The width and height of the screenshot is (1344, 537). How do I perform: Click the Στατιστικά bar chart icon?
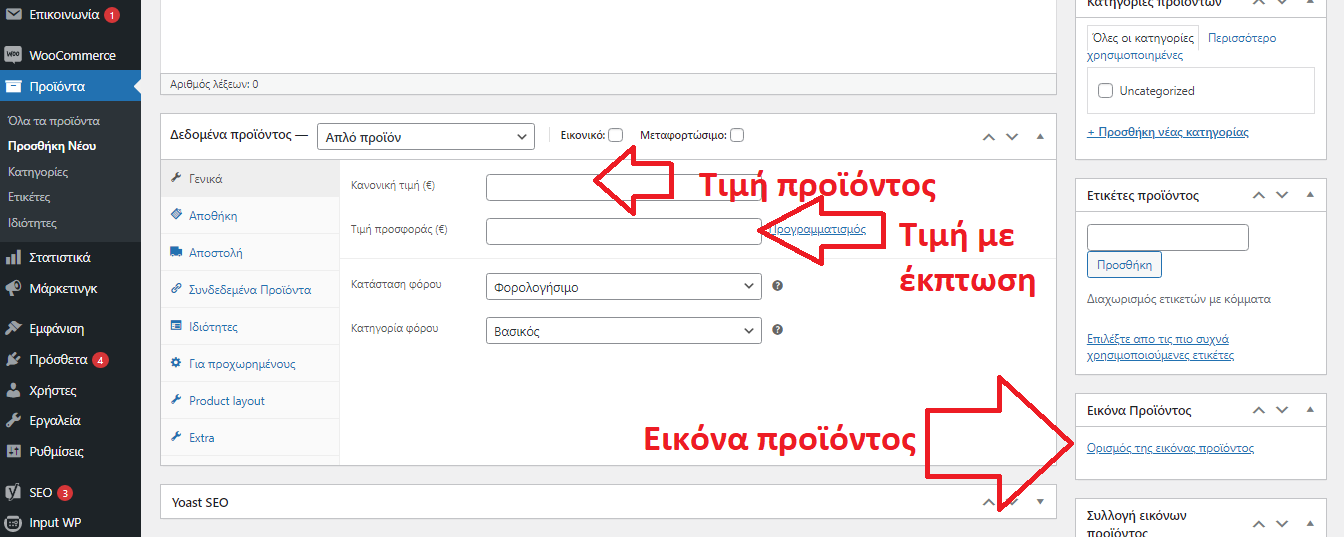(x=14, y=257)
